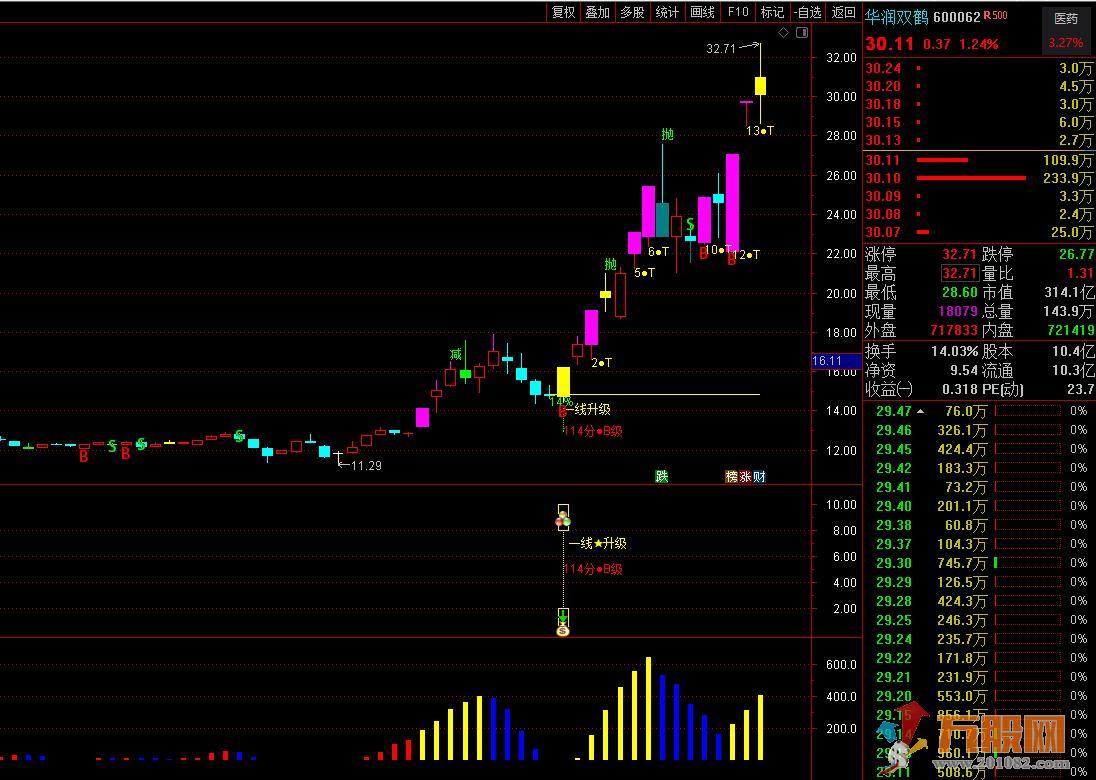Select the 30.09 buy order row
This screenshot has width=1096, height=780.
pyautogui.click(x=979, y=196)
